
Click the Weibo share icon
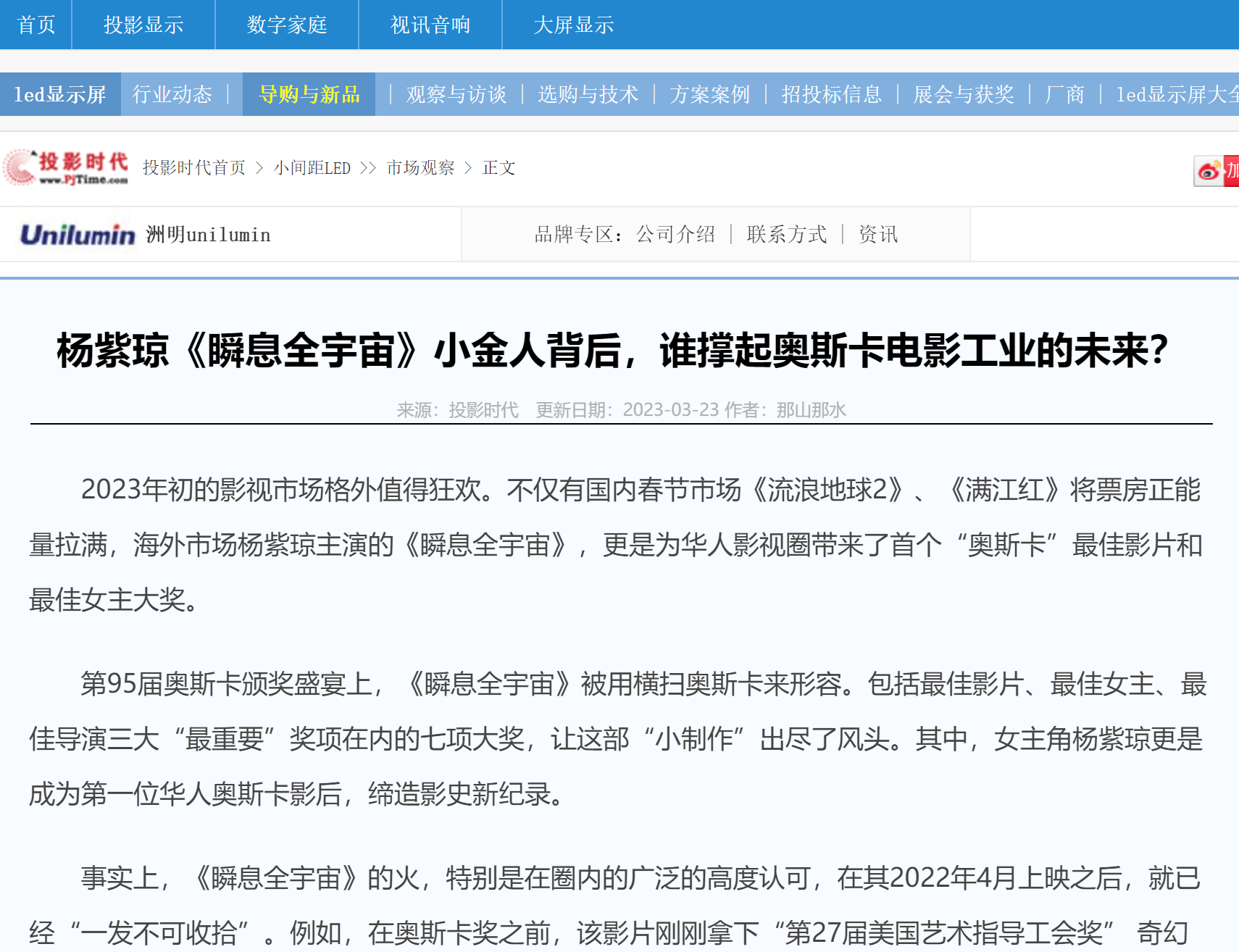(1209, 171)
